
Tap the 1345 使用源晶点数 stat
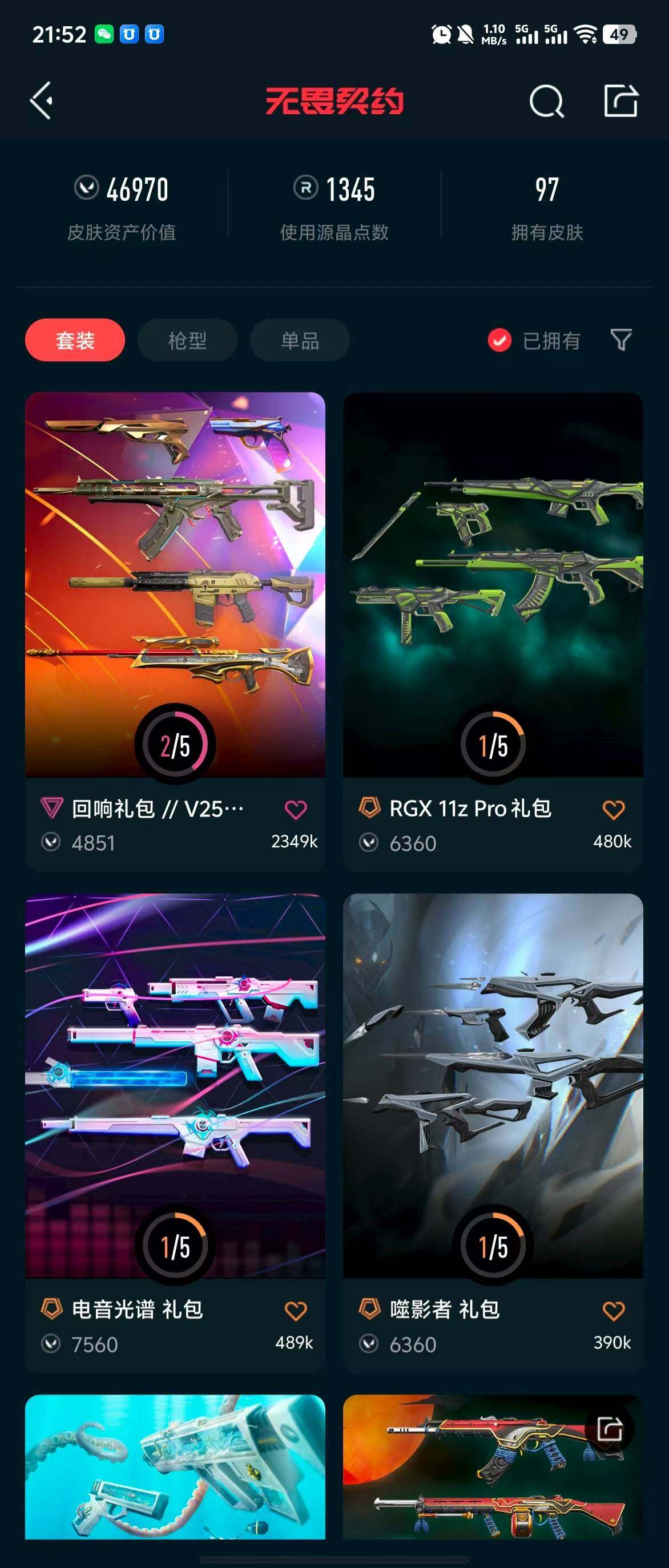click(334, 207)
